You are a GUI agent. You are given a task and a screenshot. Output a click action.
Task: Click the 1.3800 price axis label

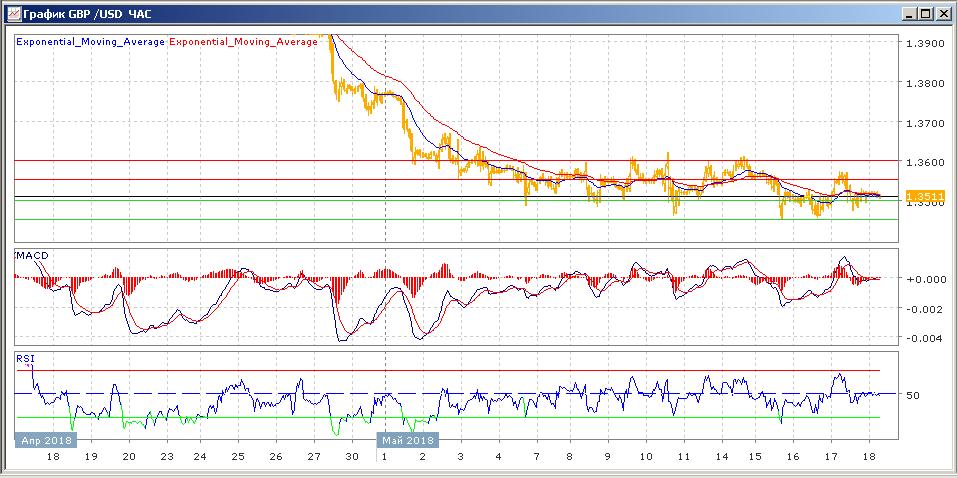point(923,84)
